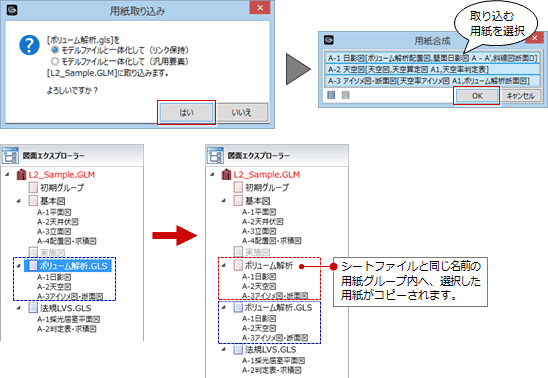The width and height of the screenshot is (548, 378).
Task: Click the L2_Sample.GLM model icon in left tree
Action: click(x=22, y=174)
